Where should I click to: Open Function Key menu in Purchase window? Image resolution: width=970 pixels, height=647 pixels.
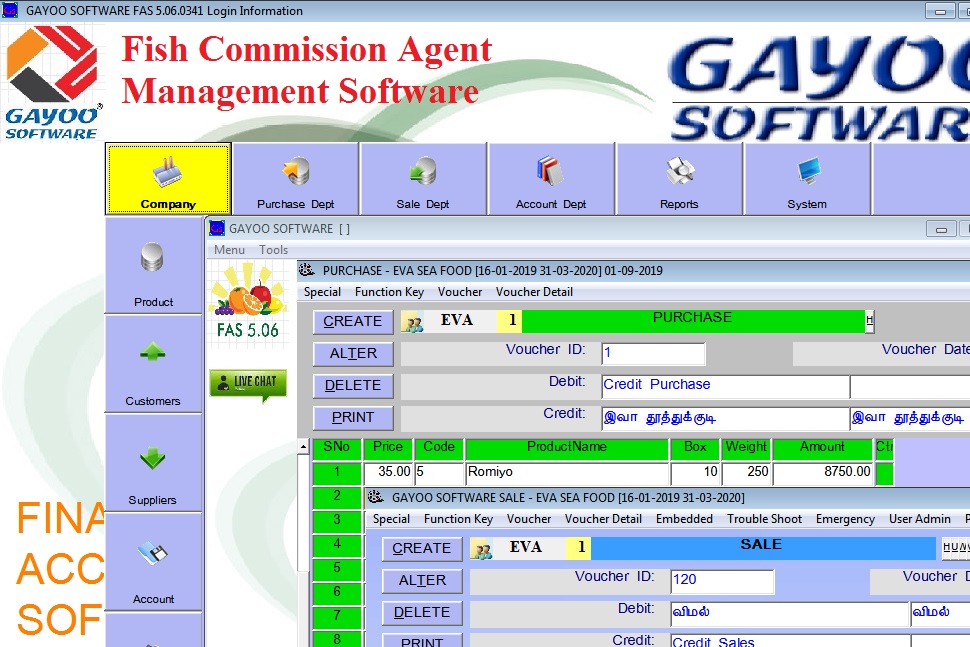[x=389, y=292]
